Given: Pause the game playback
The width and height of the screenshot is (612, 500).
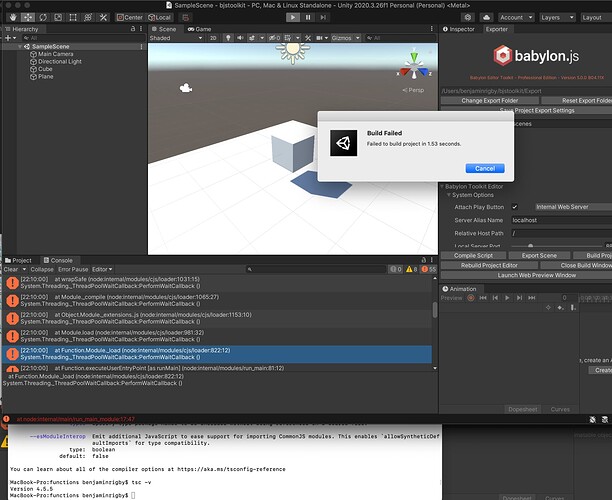Looking at the screenshot, I should (308, 17).
